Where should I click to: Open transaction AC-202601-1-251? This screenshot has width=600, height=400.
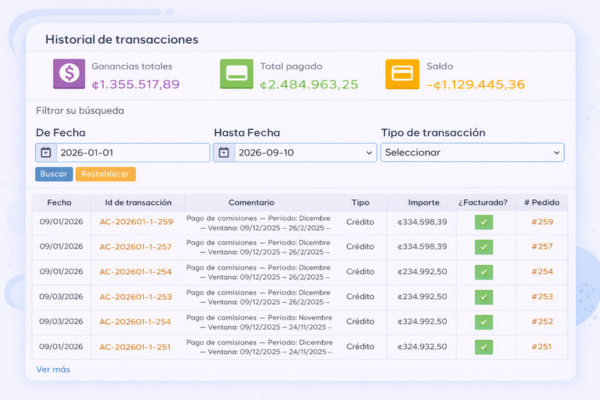tap(135, 347)
